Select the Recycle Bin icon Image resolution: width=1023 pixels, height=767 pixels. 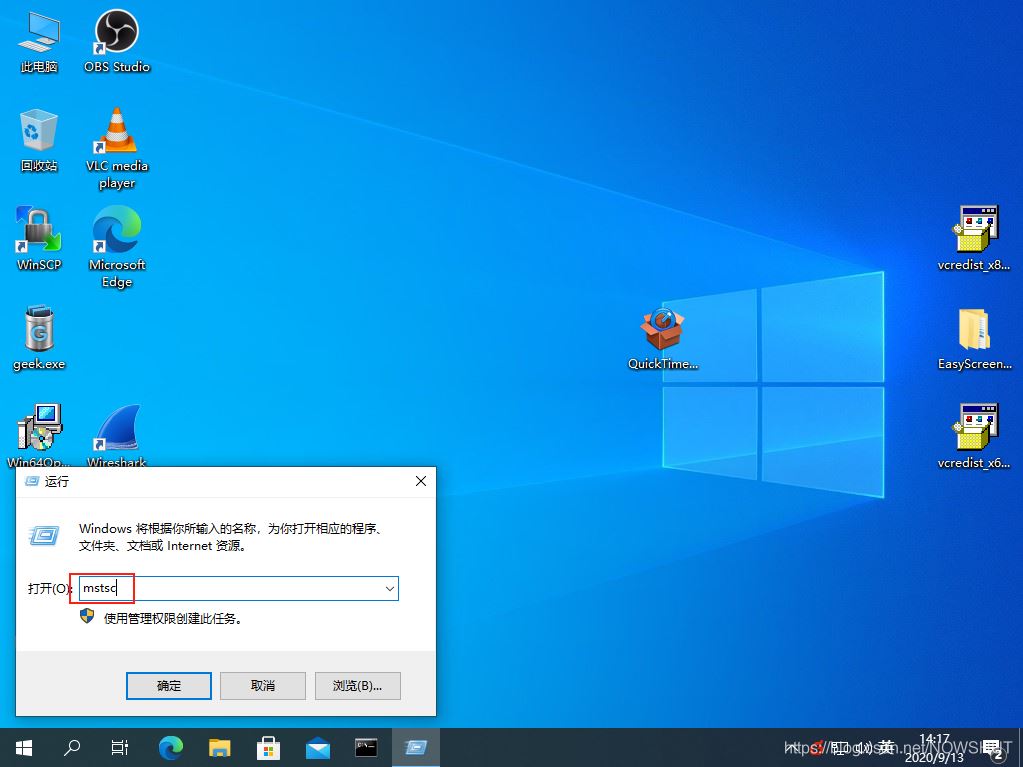click(x=39, y=132)
